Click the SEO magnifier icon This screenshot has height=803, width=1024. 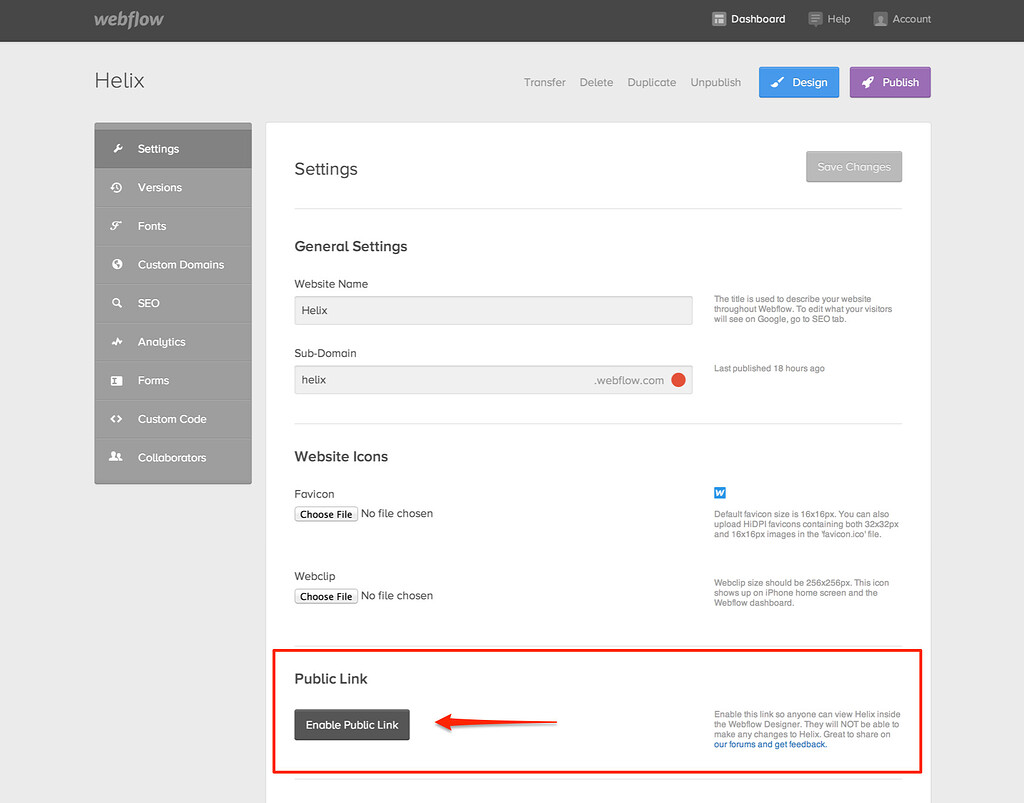coord(117,303)
